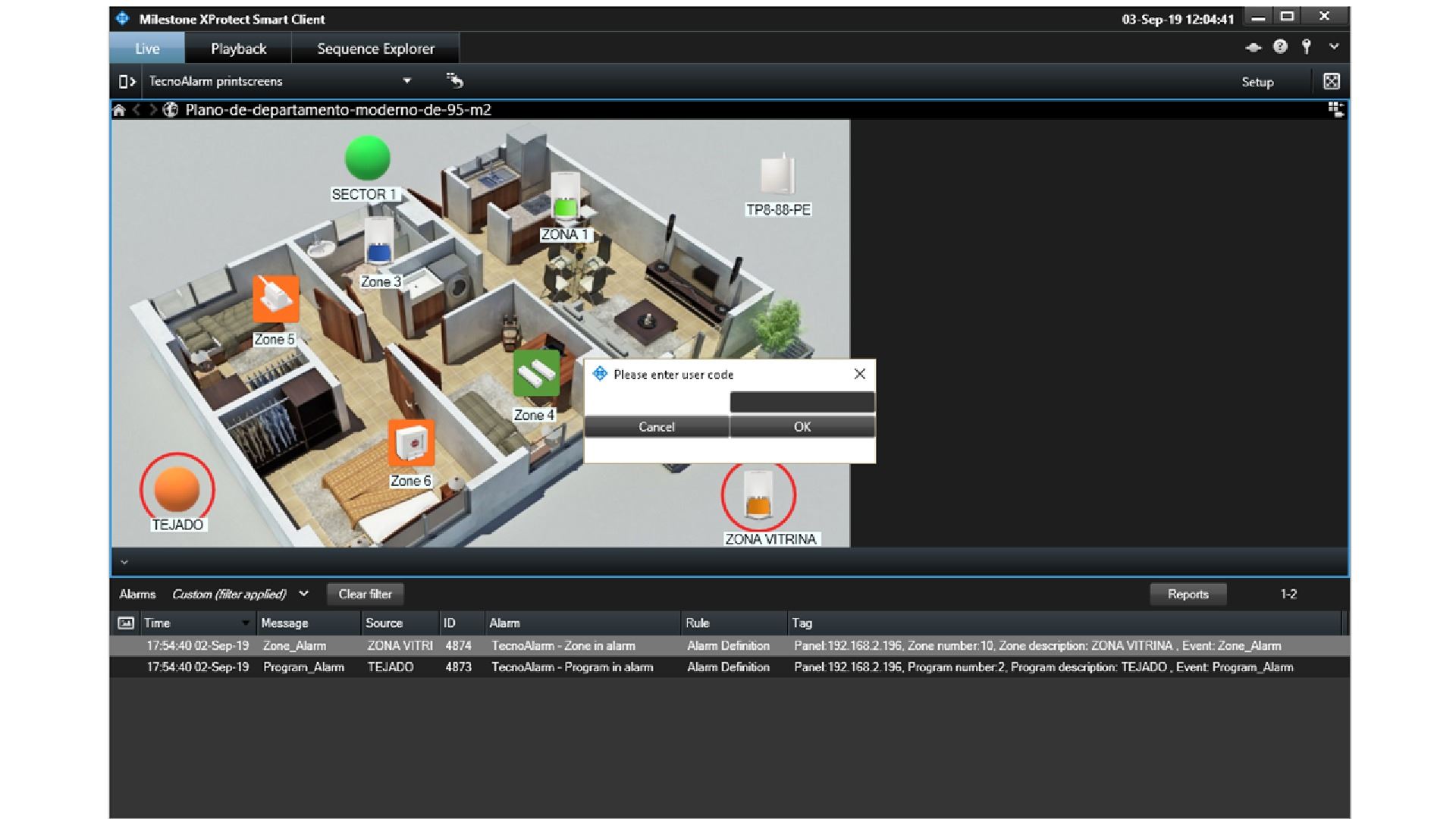The height and width of the screenshot is (819, 1456).
Task: Open the Sequence Explorer tab
Action: 376,49
